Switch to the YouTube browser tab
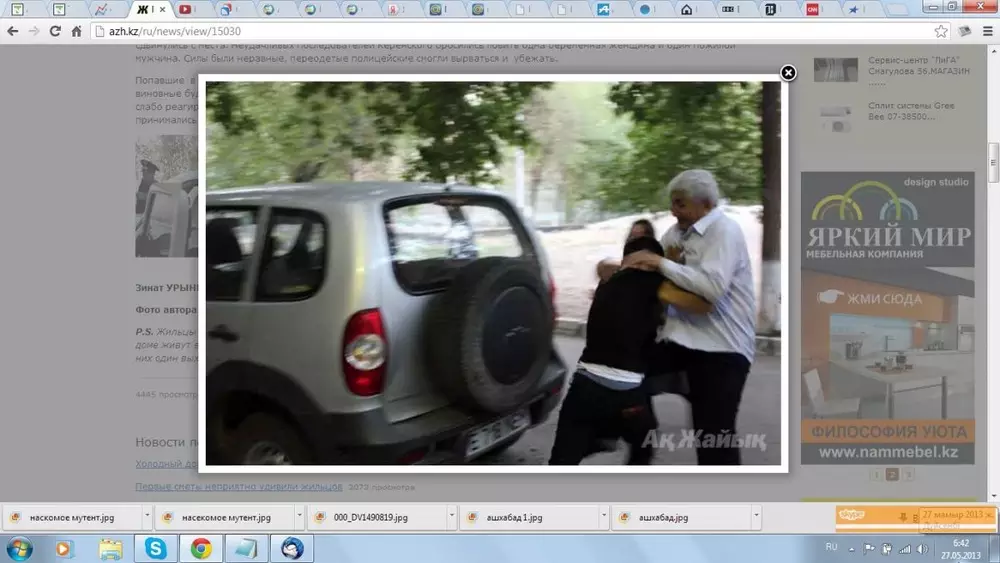Screen dimensions: 1000x563 (x=185, y=9)
